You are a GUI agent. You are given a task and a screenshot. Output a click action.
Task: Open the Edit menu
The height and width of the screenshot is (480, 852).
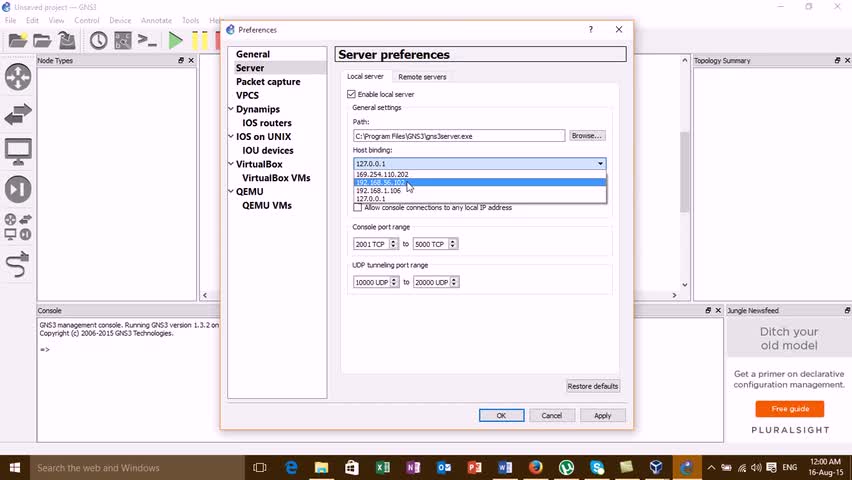pos(33,20)
